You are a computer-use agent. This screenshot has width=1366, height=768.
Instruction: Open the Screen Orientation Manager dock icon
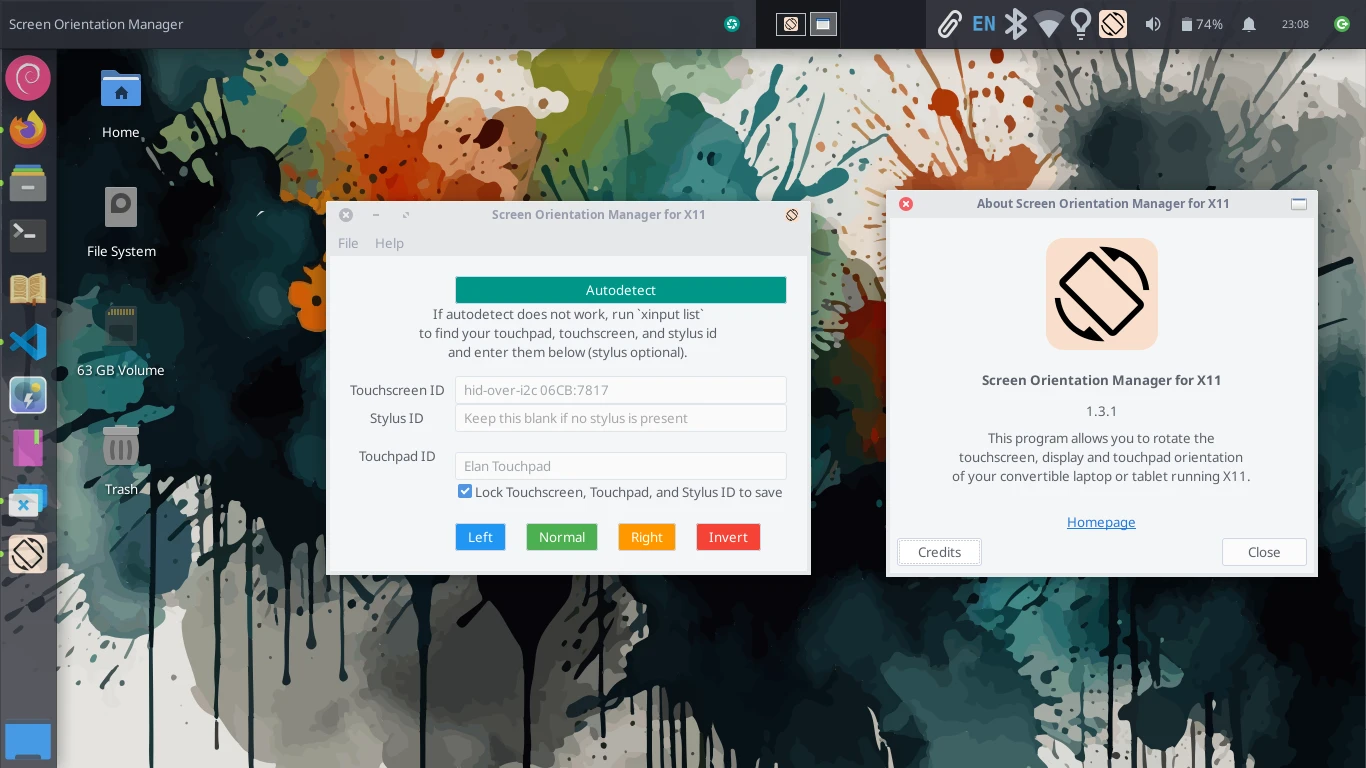(27, 554)
